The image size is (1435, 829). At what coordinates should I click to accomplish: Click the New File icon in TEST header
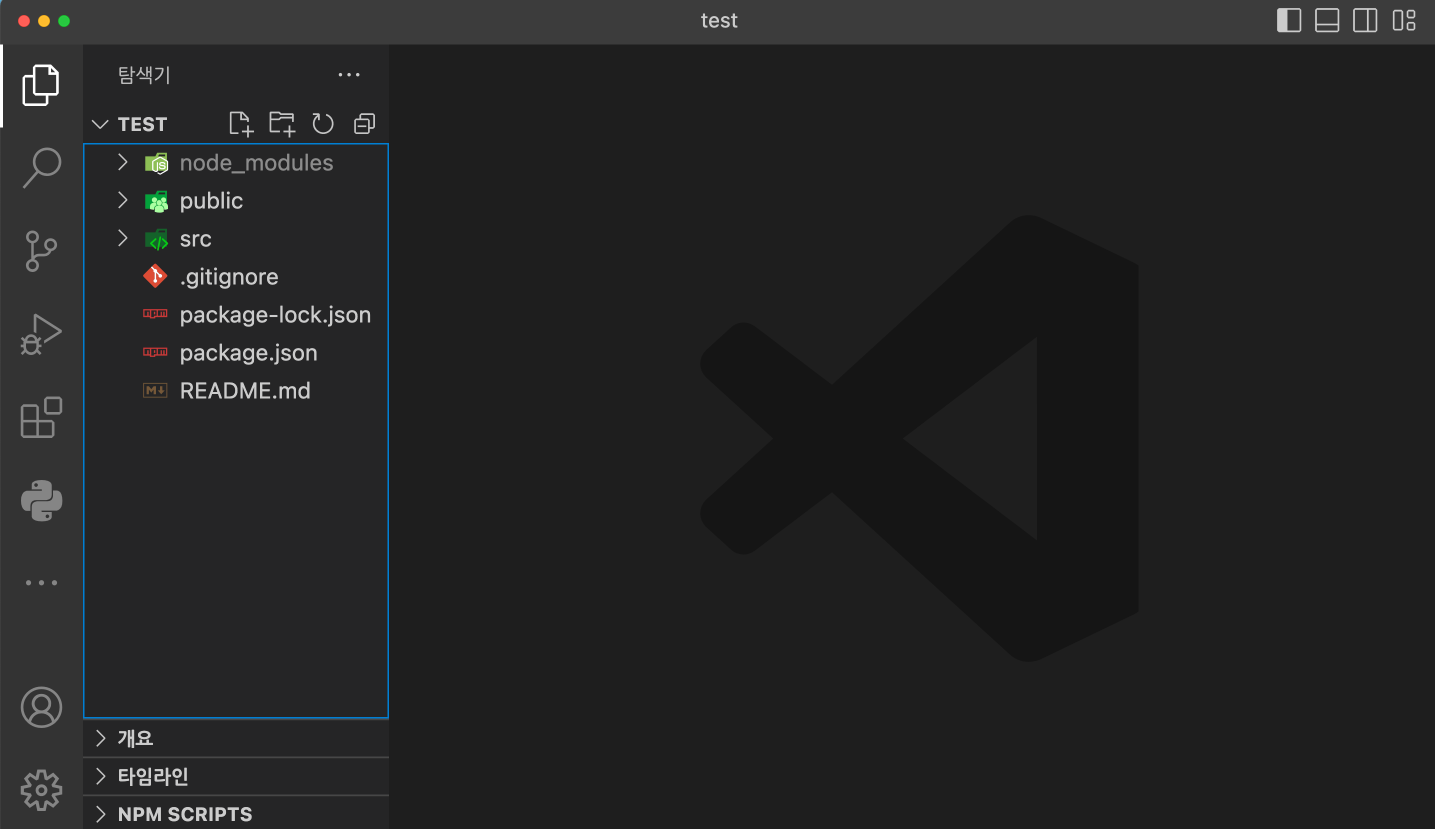point(241,124)
